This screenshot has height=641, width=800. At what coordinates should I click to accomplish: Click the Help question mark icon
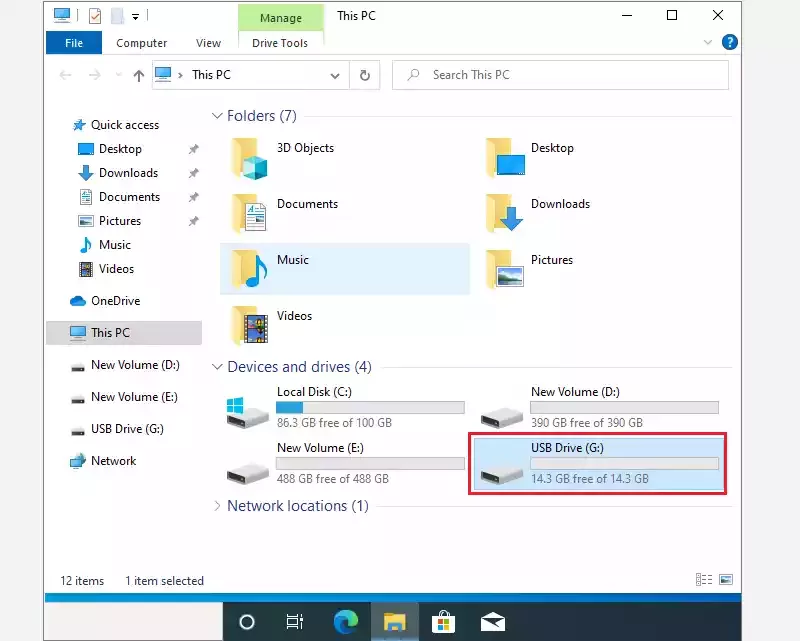click(x=730, y=42)
